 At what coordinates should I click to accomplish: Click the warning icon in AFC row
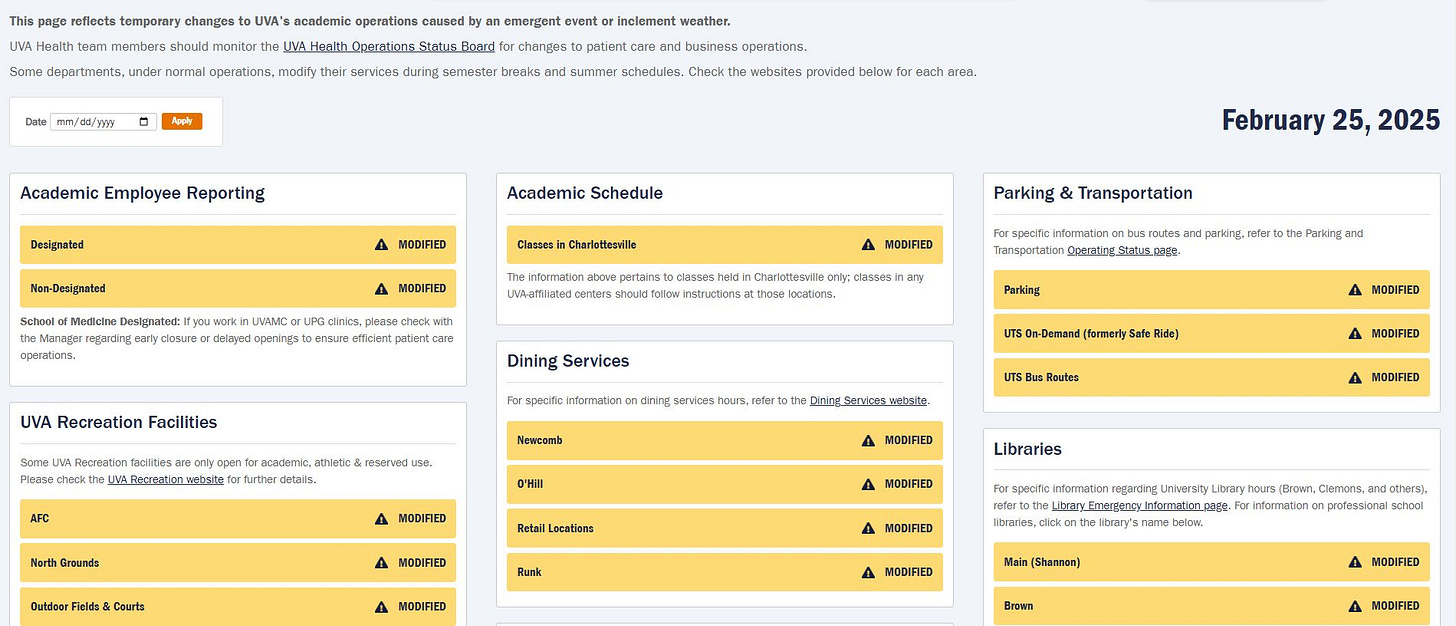pyautogui.click(x=381, y=518)
